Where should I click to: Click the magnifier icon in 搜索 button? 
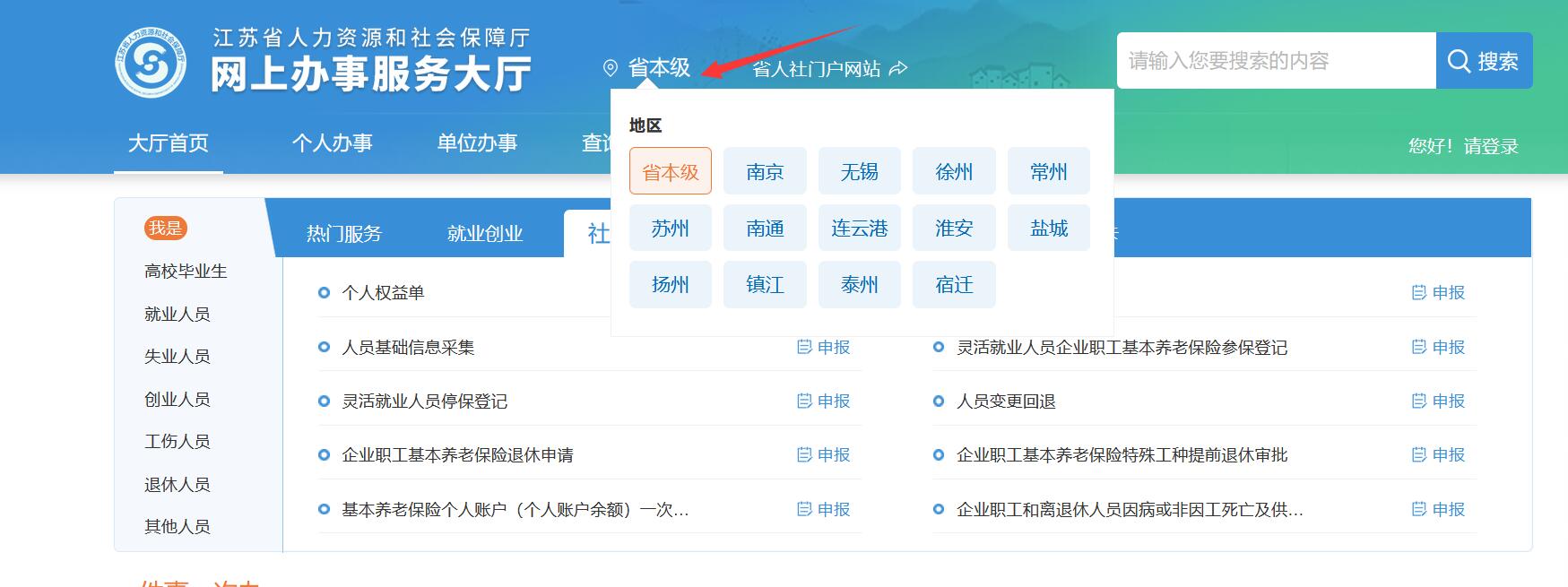pyautogui.click(x=1459, y=61)
